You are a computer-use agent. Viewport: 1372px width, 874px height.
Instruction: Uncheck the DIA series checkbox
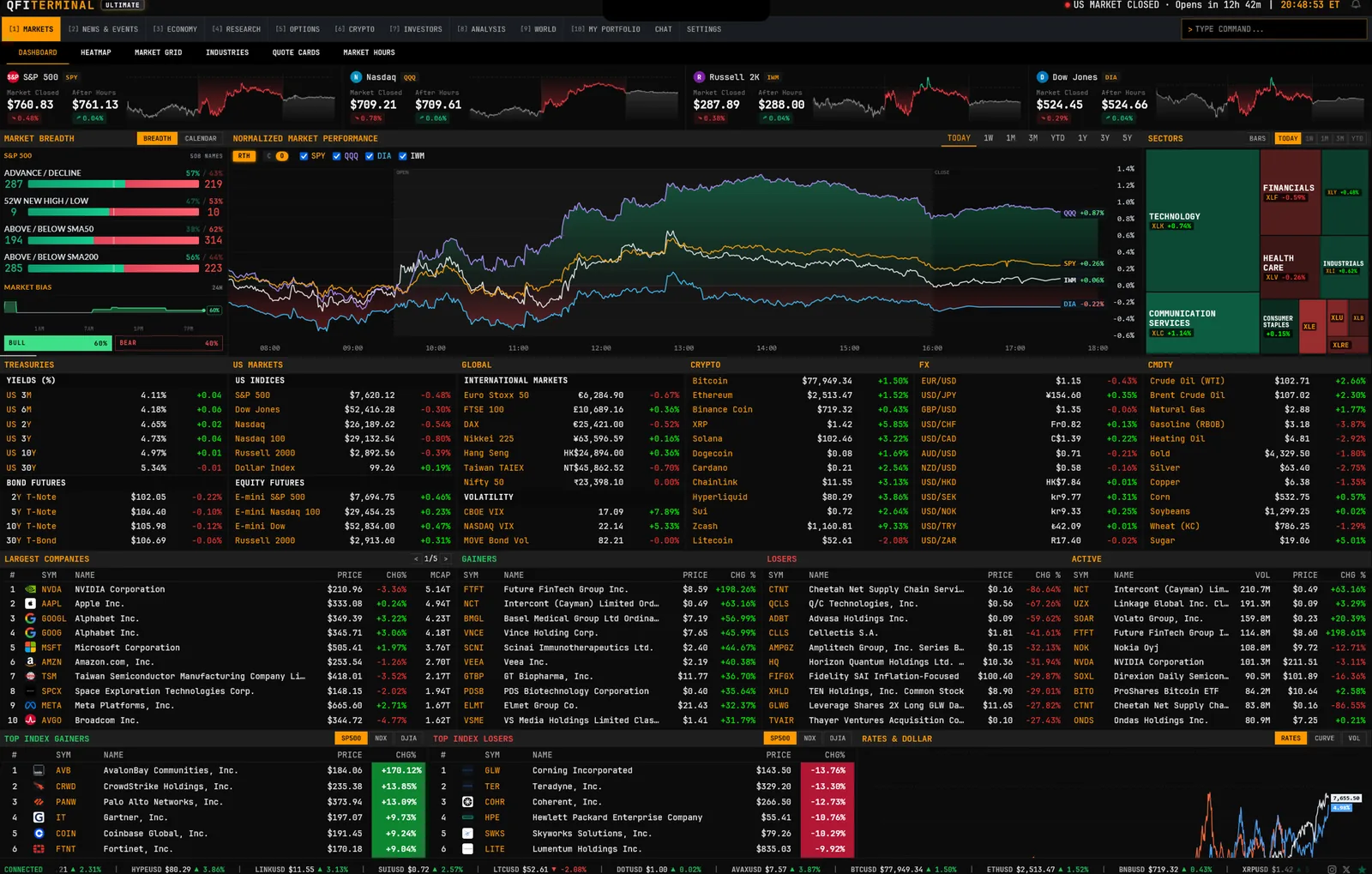(x=370, y=156)
